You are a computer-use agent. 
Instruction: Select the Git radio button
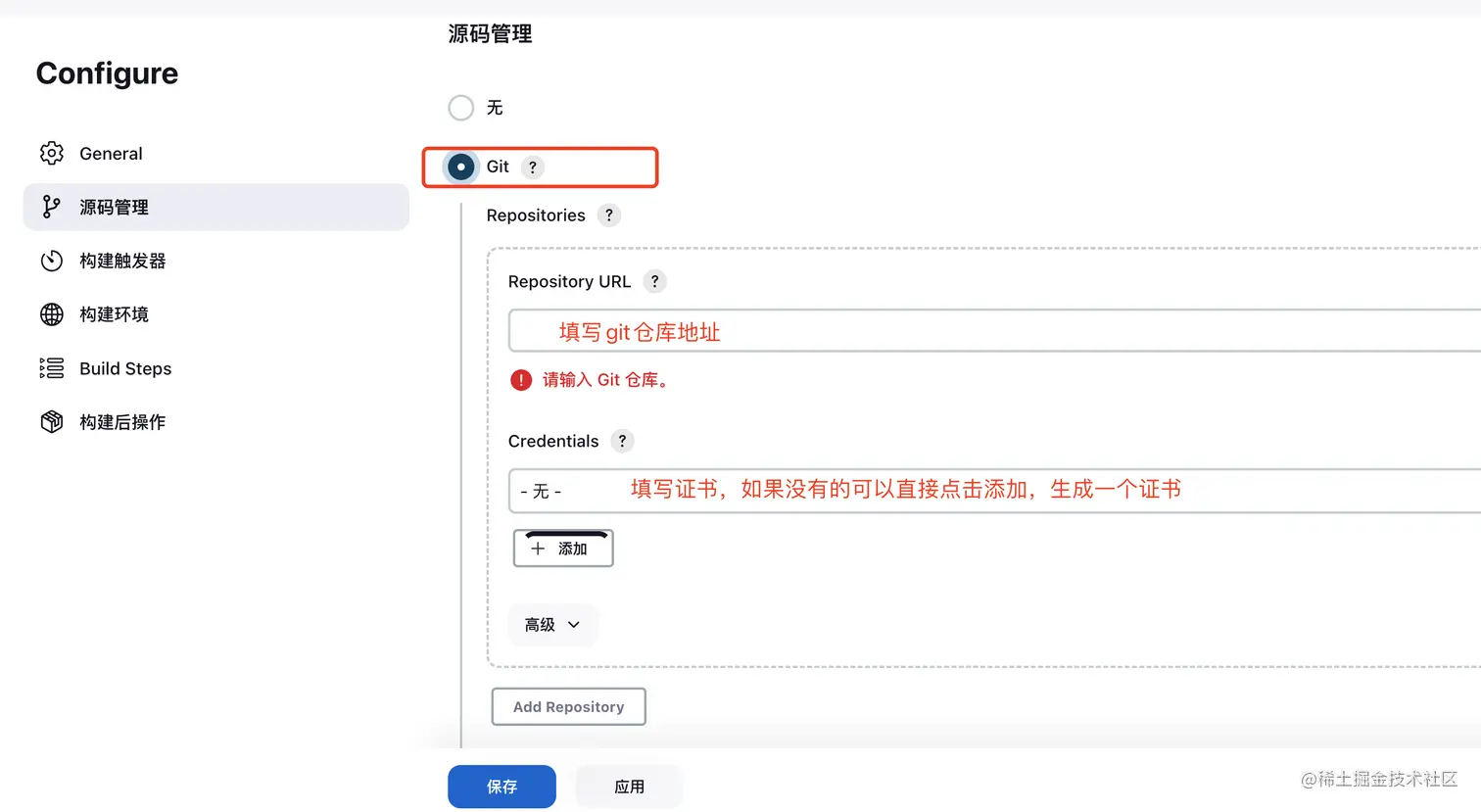tap(461, 167)
